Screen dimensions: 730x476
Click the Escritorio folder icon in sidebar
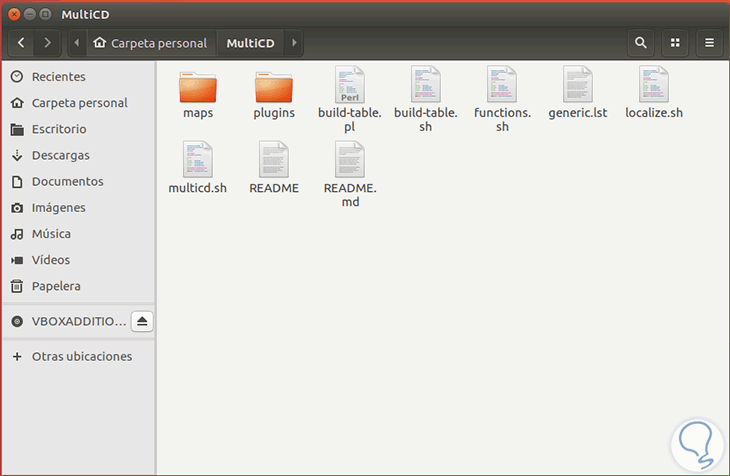17,129
